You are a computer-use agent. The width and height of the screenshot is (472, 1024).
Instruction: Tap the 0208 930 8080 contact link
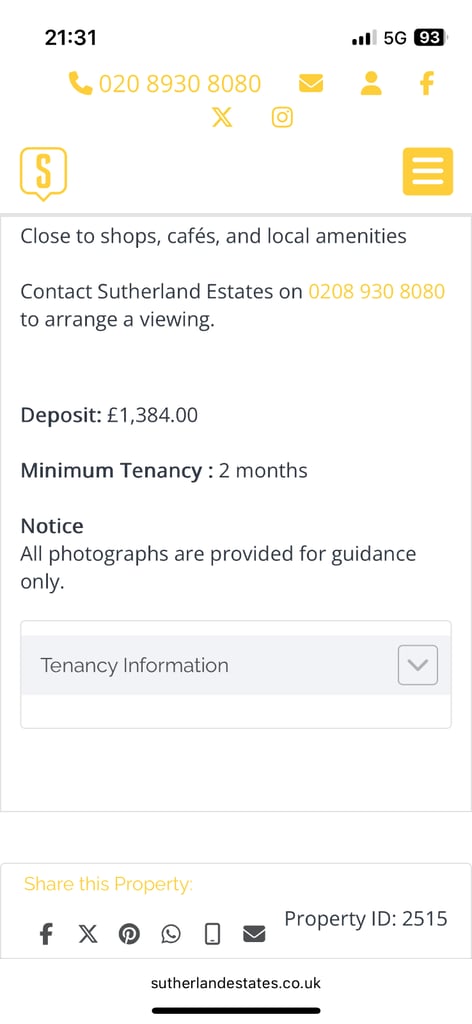[377, 291]
